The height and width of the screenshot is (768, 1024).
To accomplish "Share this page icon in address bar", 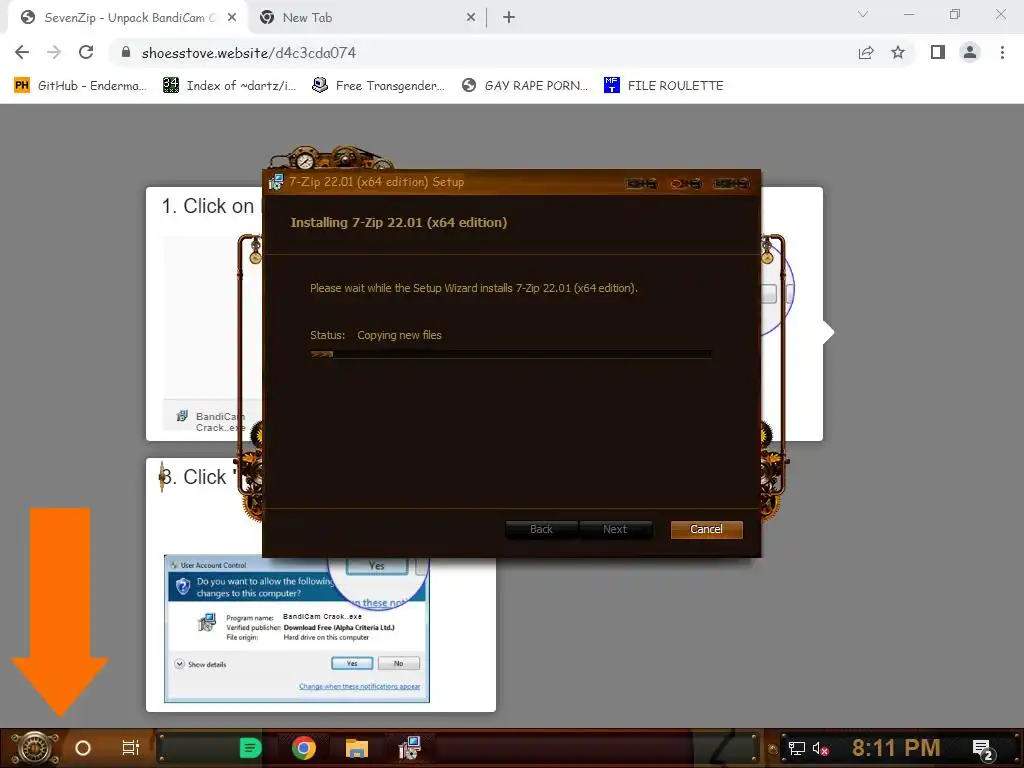I will coord(866,52).
